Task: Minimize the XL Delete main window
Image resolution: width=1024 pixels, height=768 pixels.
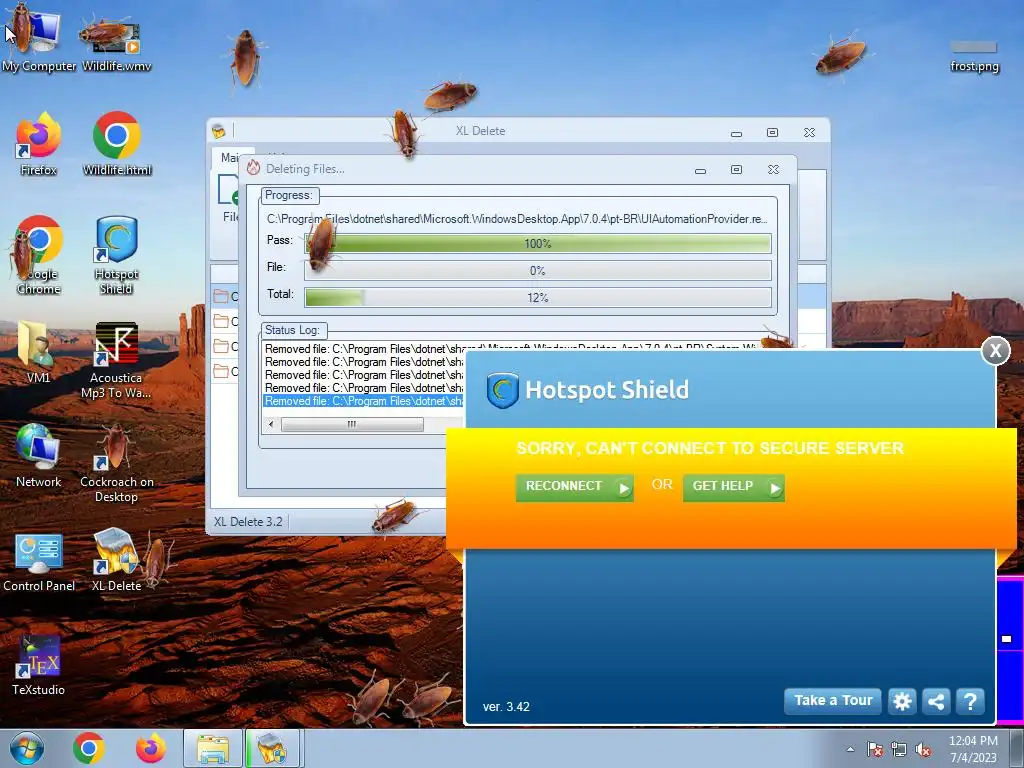Action: click(736, 133)
